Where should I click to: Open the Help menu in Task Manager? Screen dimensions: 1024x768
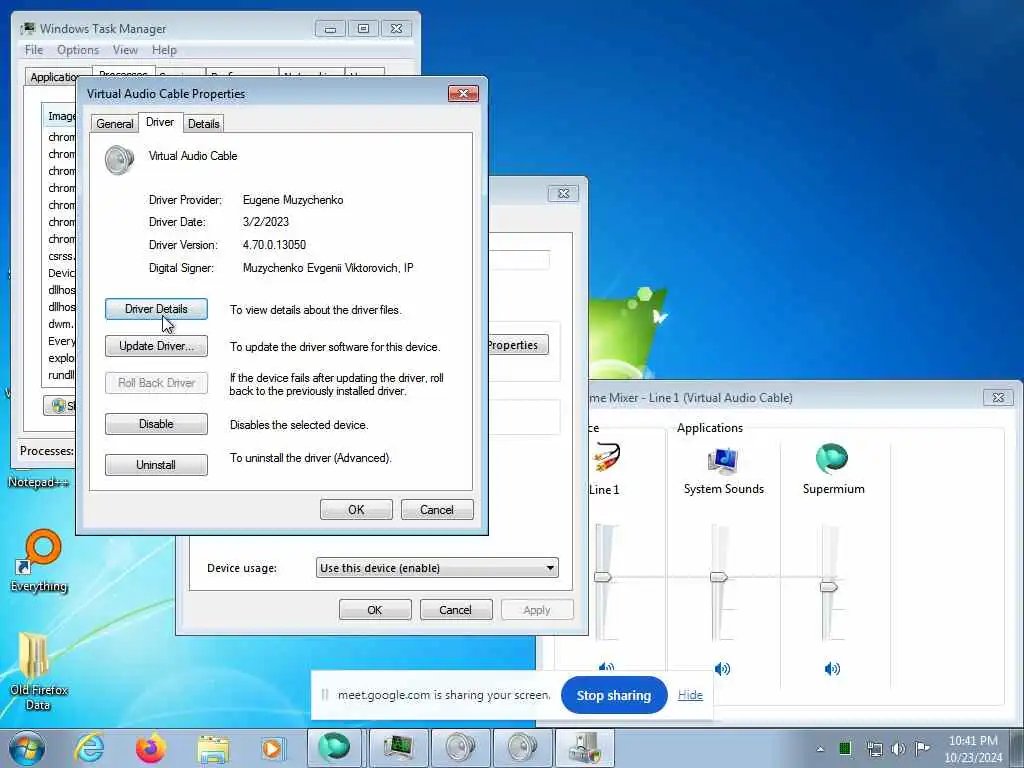[164, 50]
